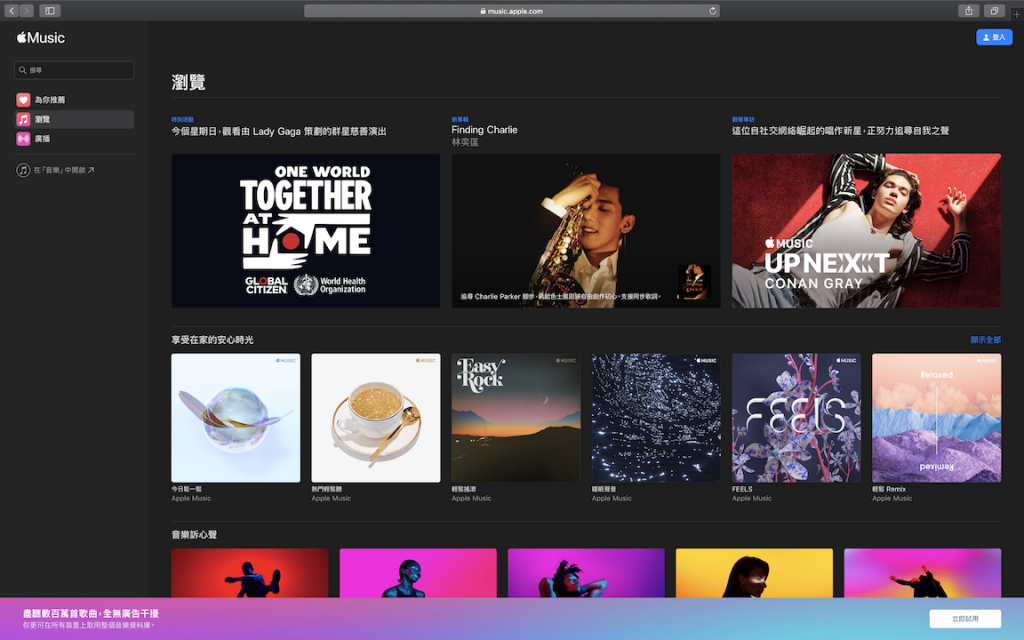Click the radio waves icon for 廣播

(x=23, y=138)
